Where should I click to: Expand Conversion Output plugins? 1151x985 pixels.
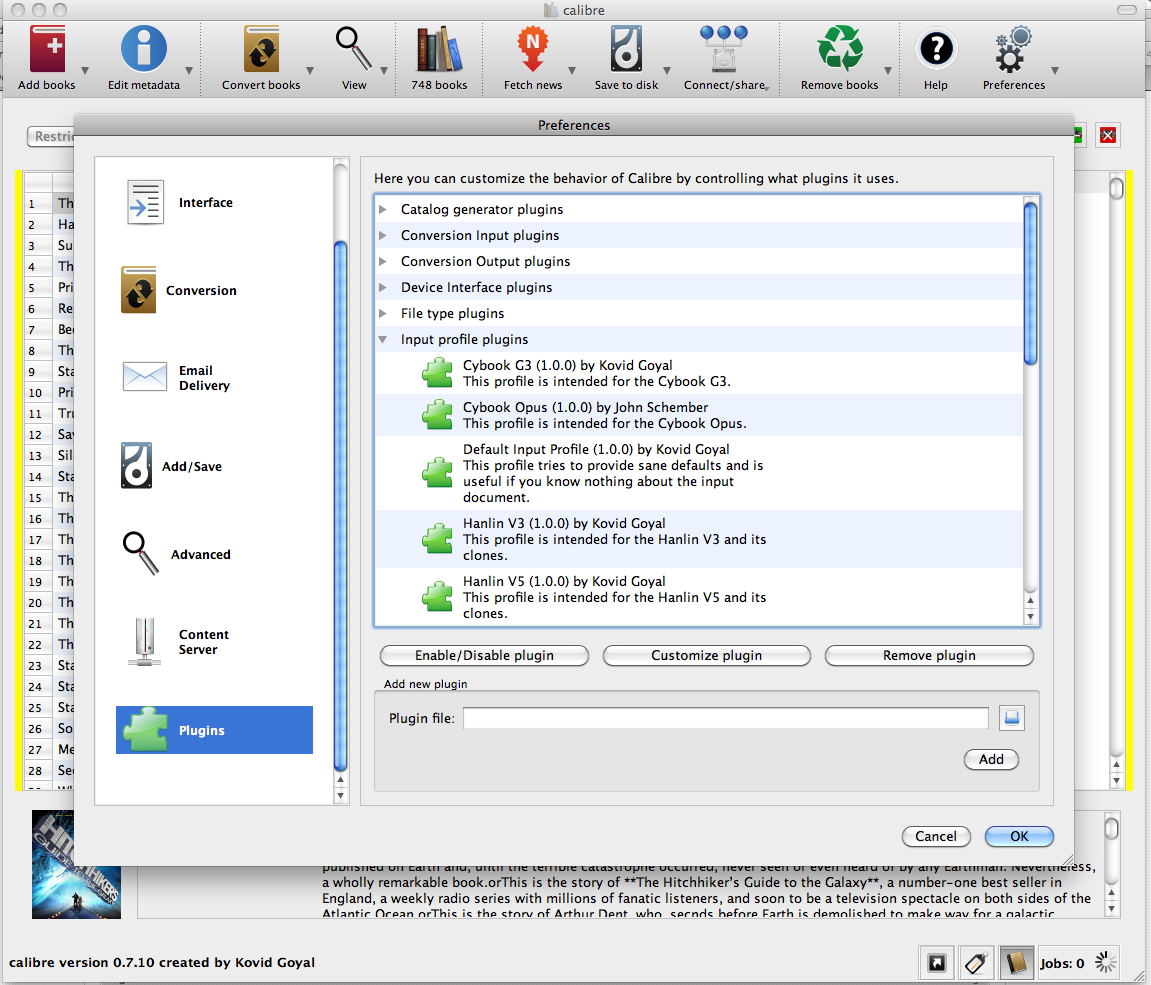click(x=382, y=261)
